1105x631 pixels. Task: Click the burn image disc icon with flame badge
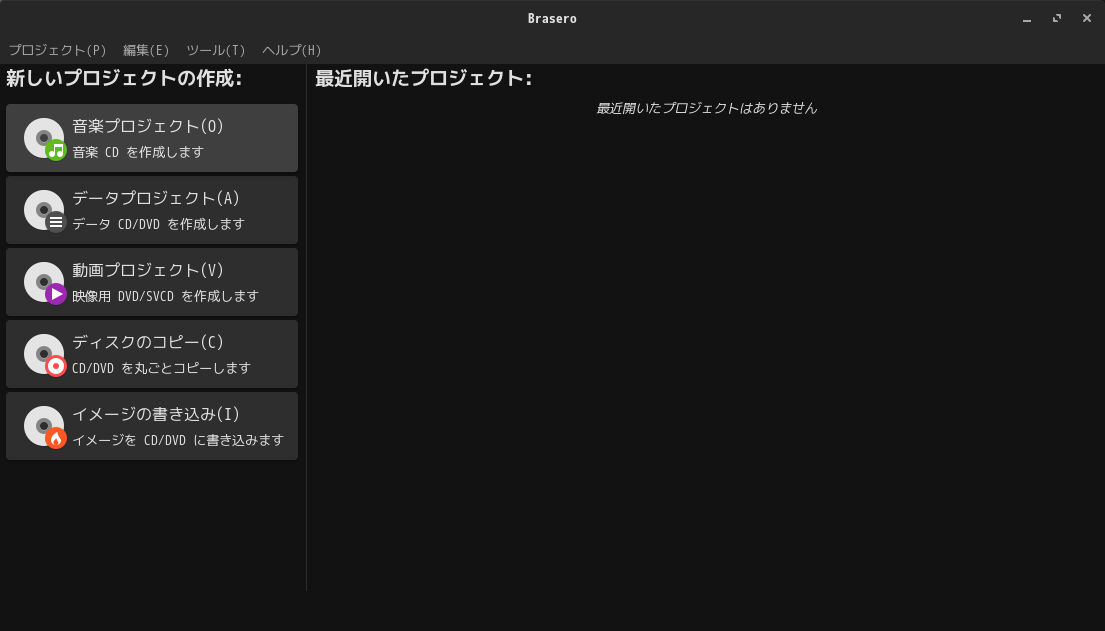click(x=45, y=427)
